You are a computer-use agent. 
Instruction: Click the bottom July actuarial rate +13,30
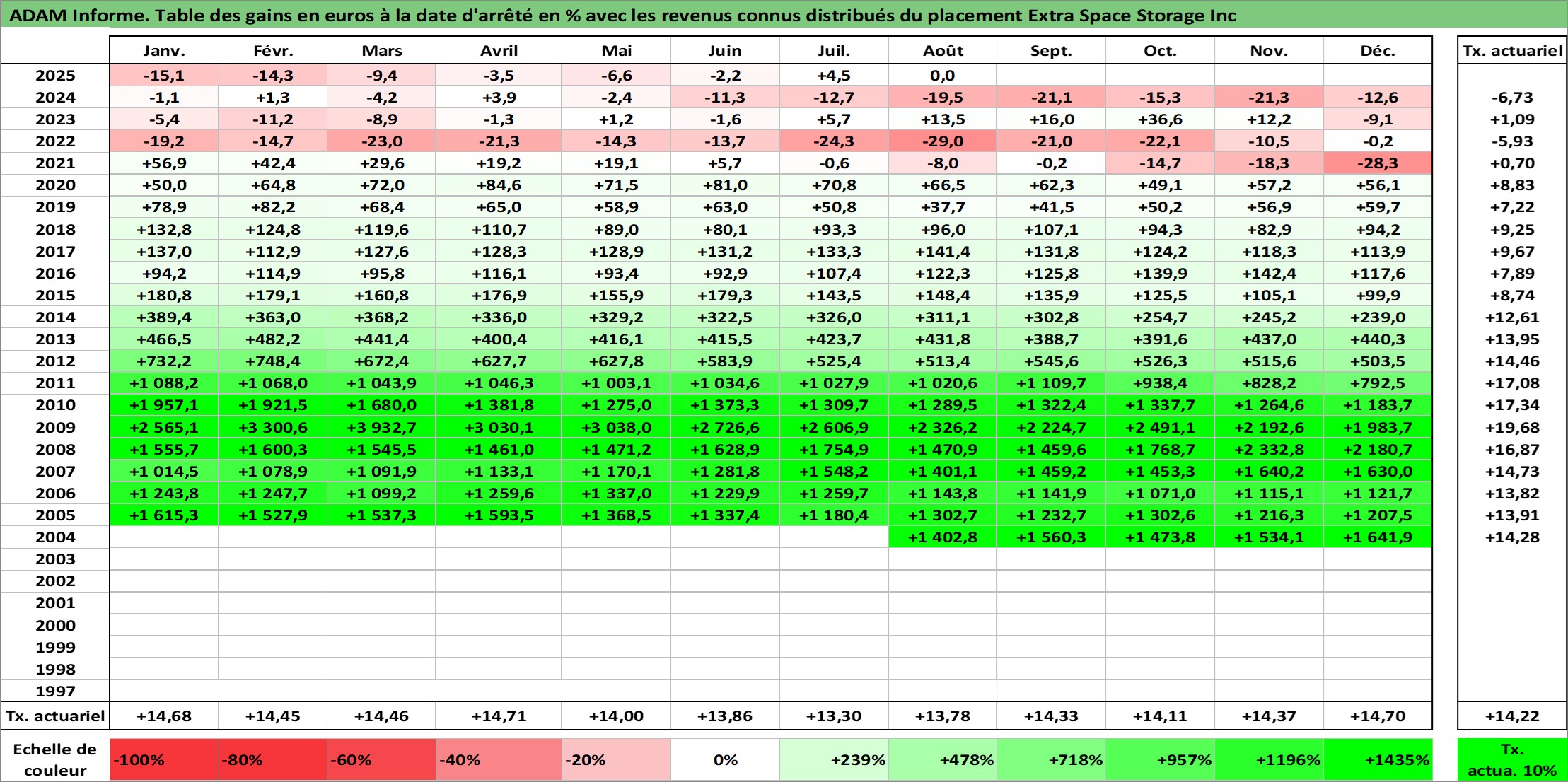coord(834,716)
